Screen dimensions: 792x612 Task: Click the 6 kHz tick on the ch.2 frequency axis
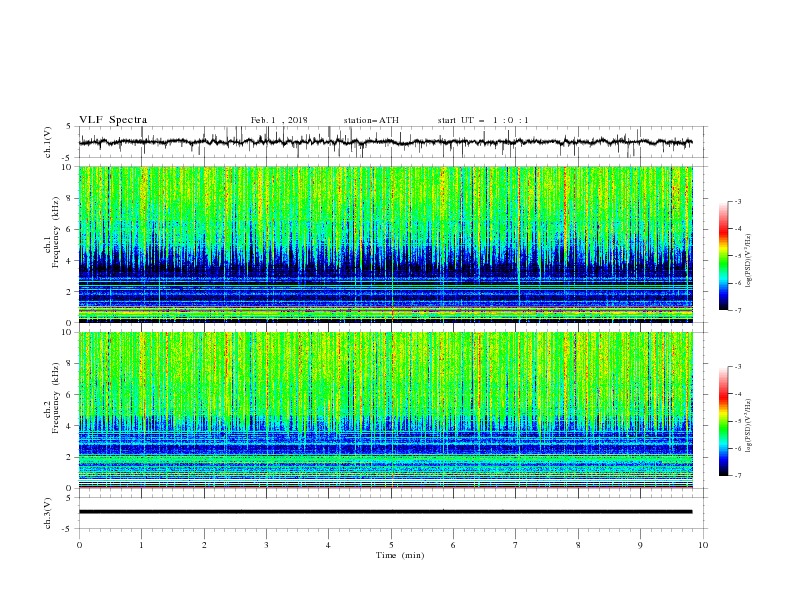(x=70, y=395)
